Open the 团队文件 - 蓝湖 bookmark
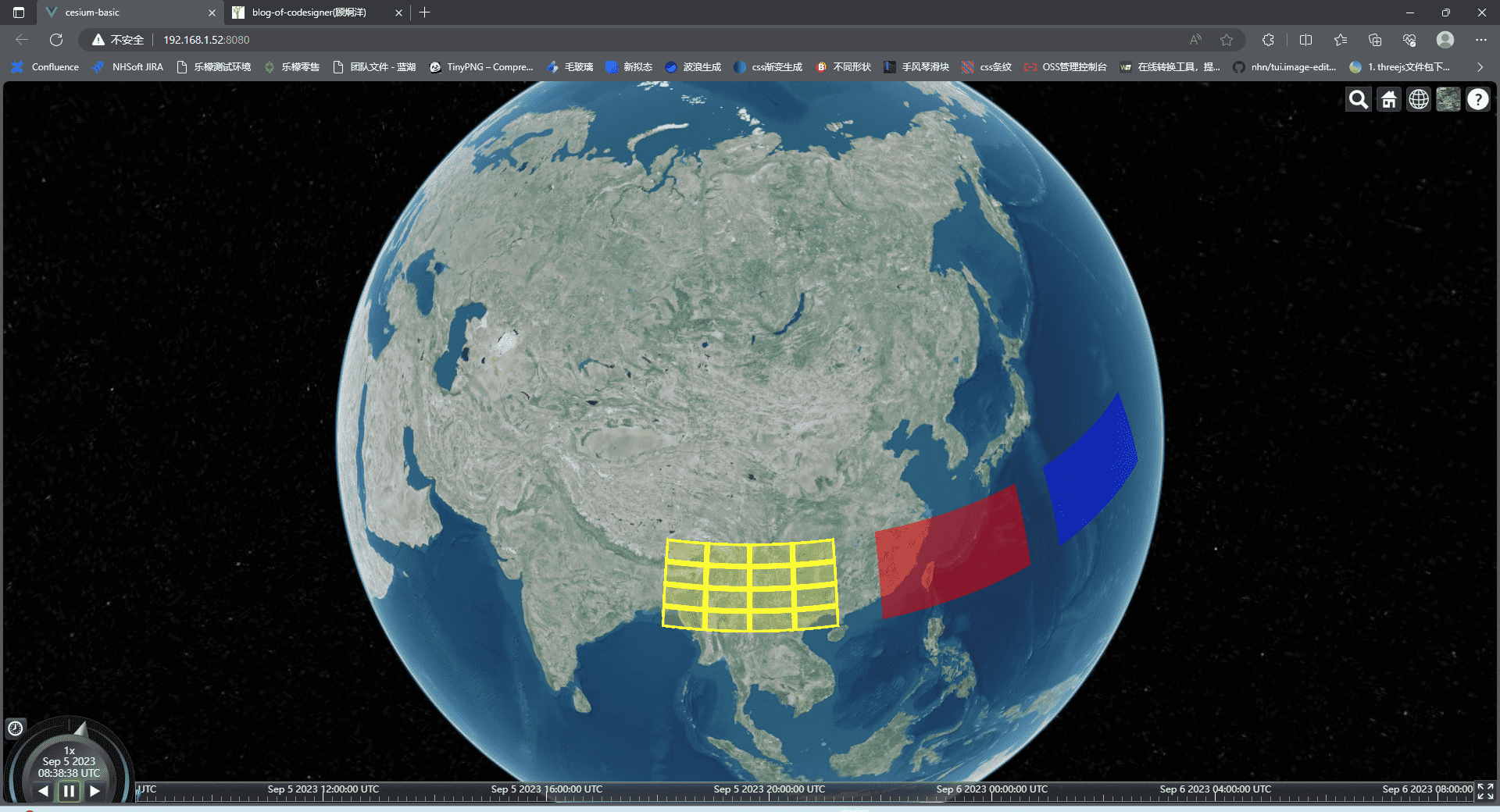 click(x=374, y=67)
